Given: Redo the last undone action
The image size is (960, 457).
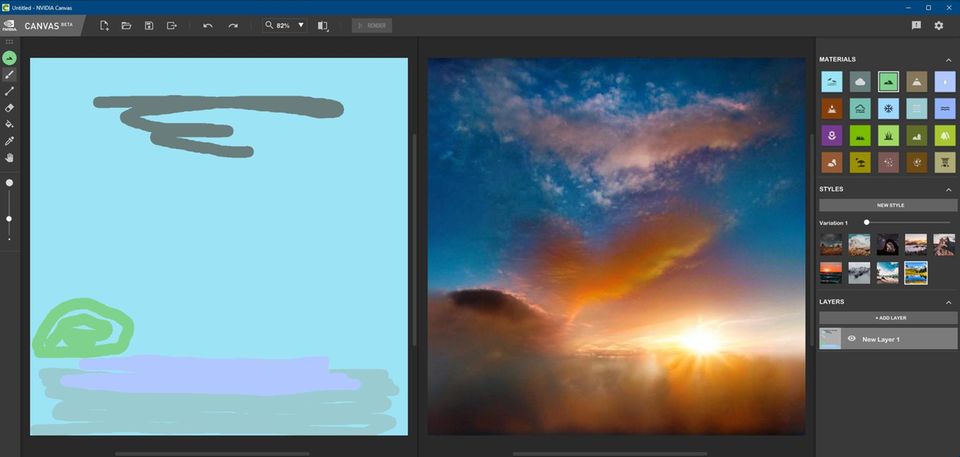Looking at the screenshot, I should [x=233, y=26].
